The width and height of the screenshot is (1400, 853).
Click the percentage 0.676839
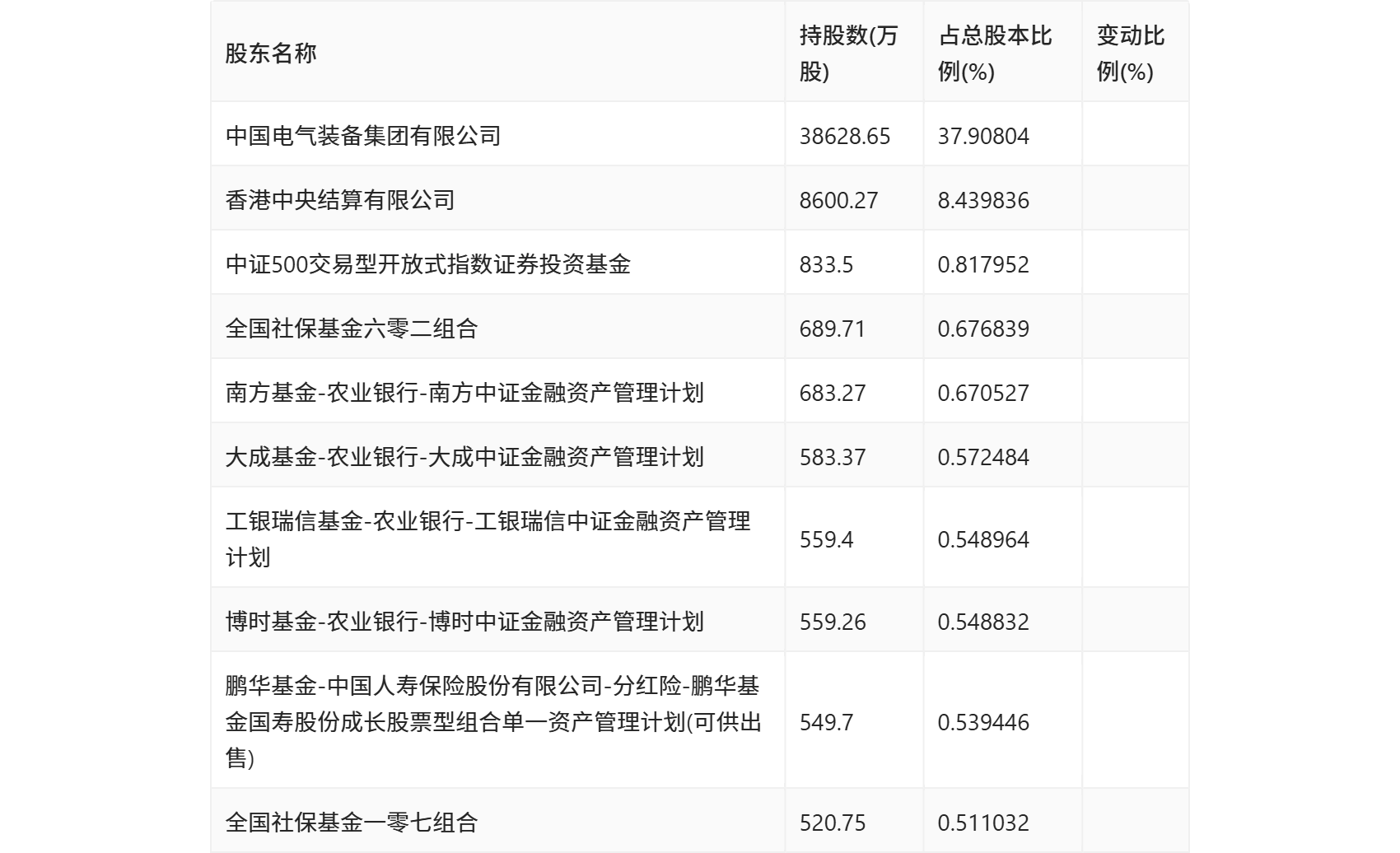983,329
